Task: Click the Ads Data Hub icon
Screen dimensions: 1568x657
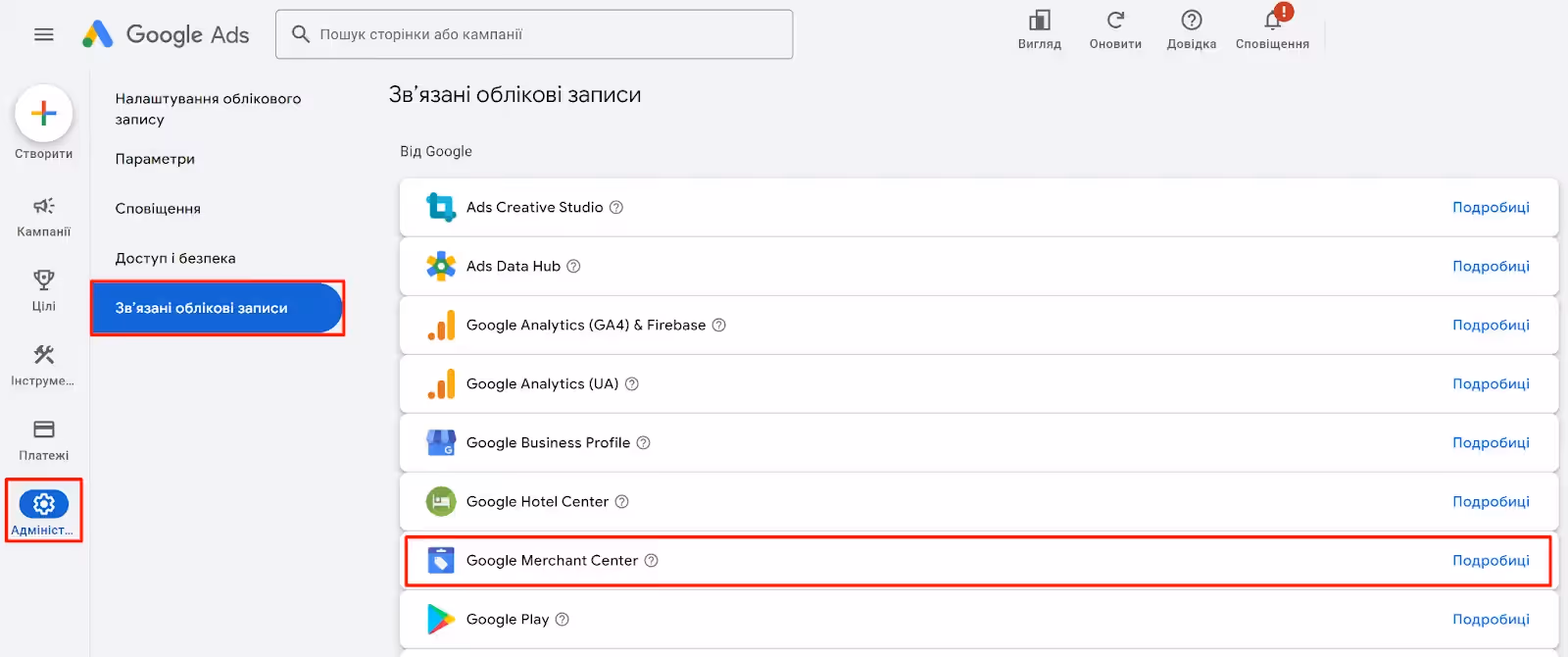Action: [x=441, y=266]
